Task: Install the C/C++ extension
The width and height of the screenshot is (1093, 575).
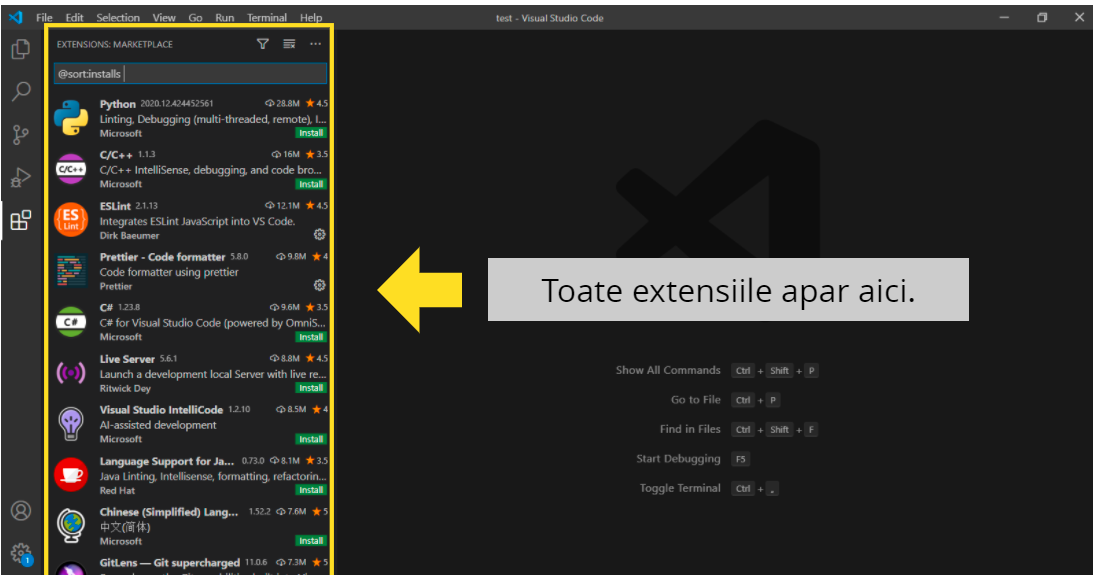Action: click(x=311, y=184)
